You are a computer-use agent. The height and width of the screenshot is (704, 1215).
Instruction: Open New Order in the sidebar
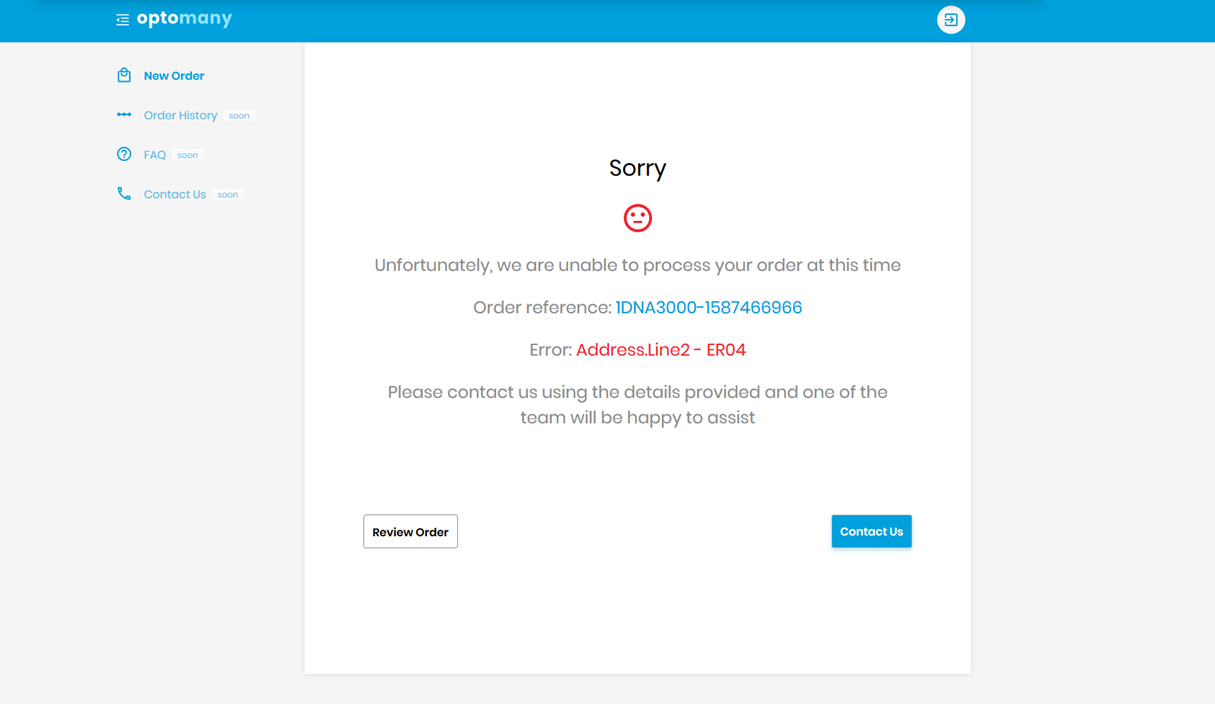click(174, 76)
